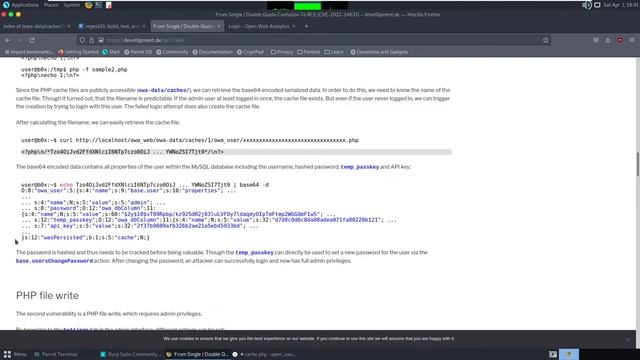Click the curl command line with owa_user path
Screen dimensions: 640x360
[190, 140]
